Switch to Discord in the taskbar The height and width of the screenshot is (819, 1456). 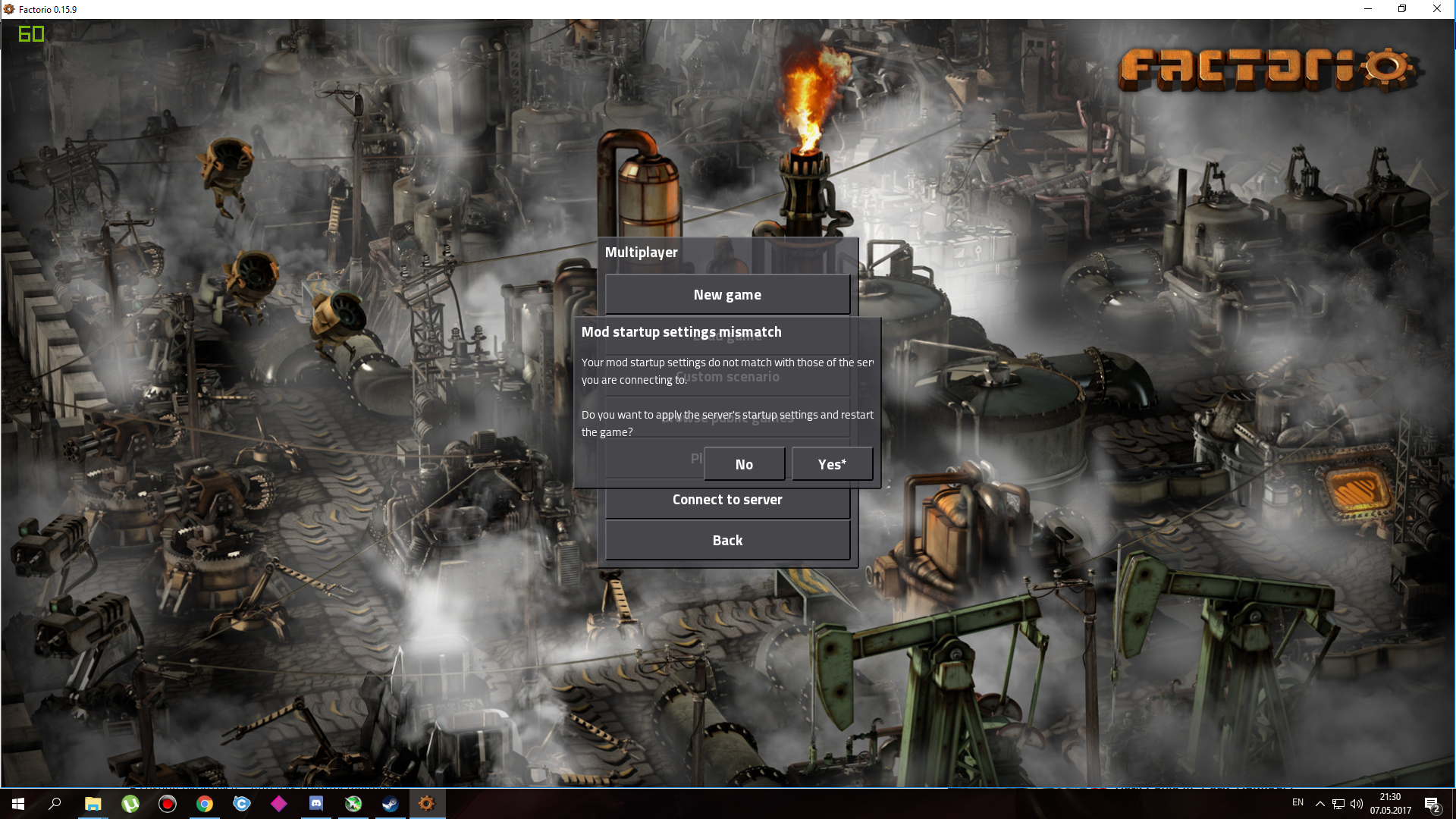pyautogui.click(x=316, y=804)
